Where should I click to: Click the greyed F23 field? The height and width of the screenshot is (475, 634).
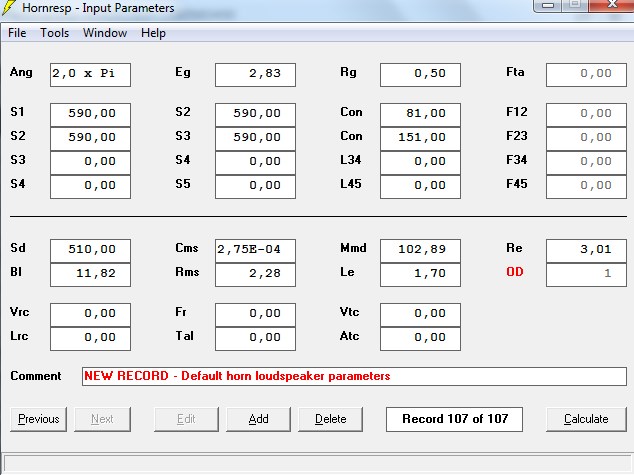point(586,138)
